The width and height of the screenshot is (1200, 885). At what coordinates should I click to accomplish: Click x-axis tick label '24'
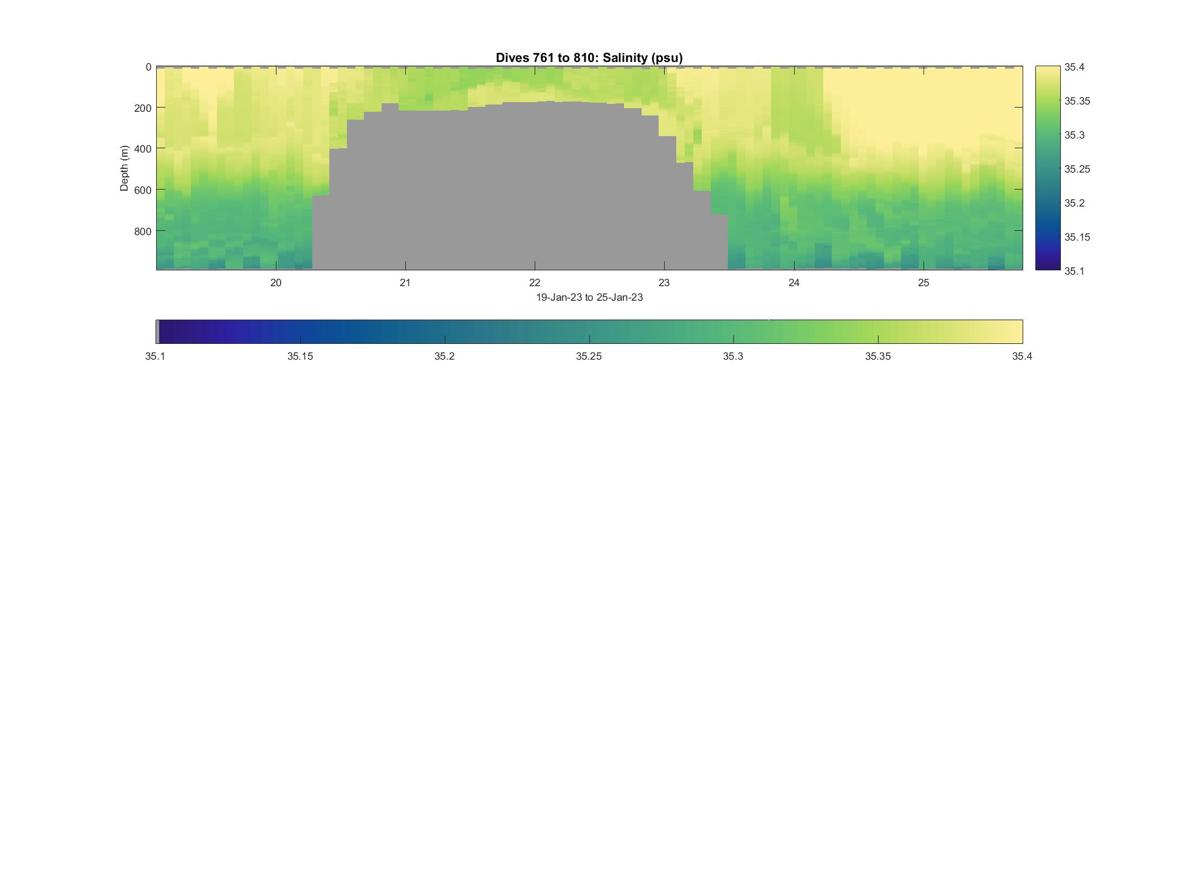click(x=794, y=283)
